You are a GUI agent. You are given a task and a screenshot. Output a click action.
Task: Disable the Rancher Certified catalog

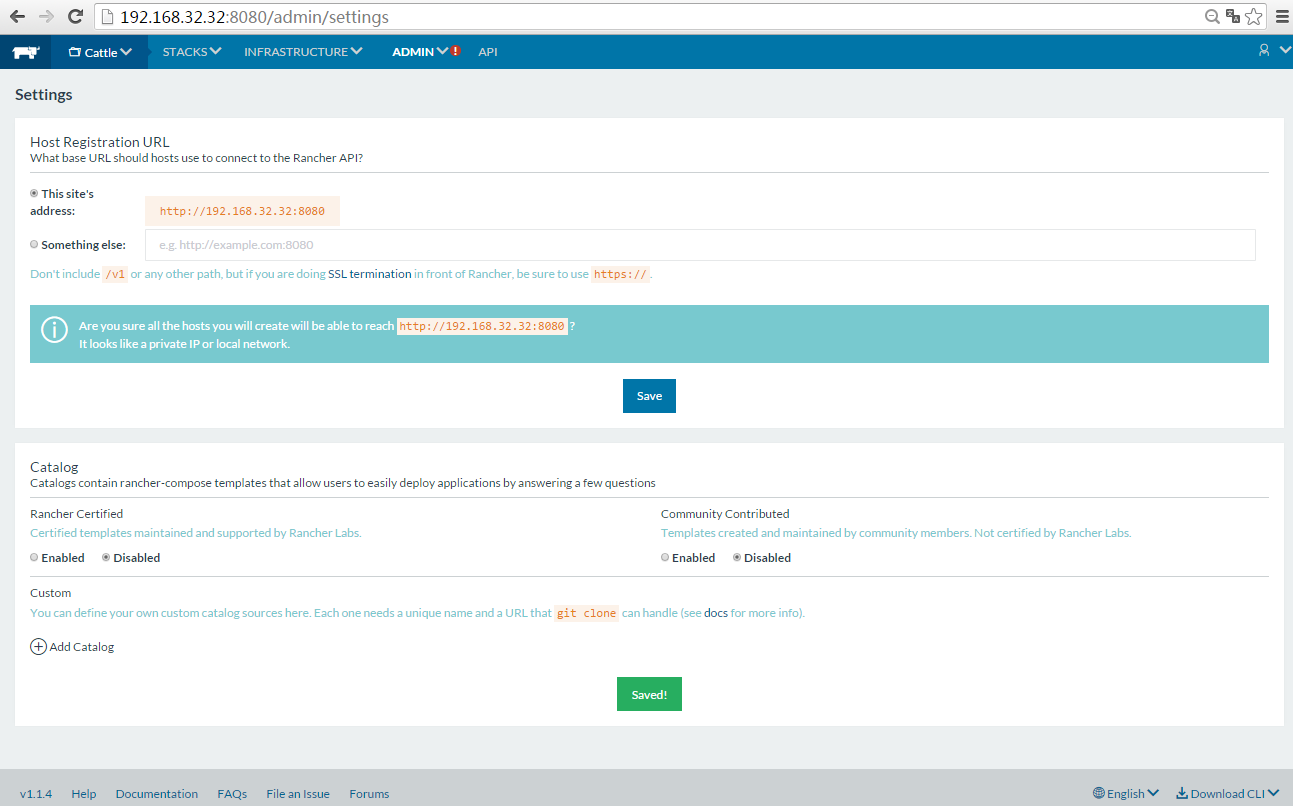pos(106,558)
